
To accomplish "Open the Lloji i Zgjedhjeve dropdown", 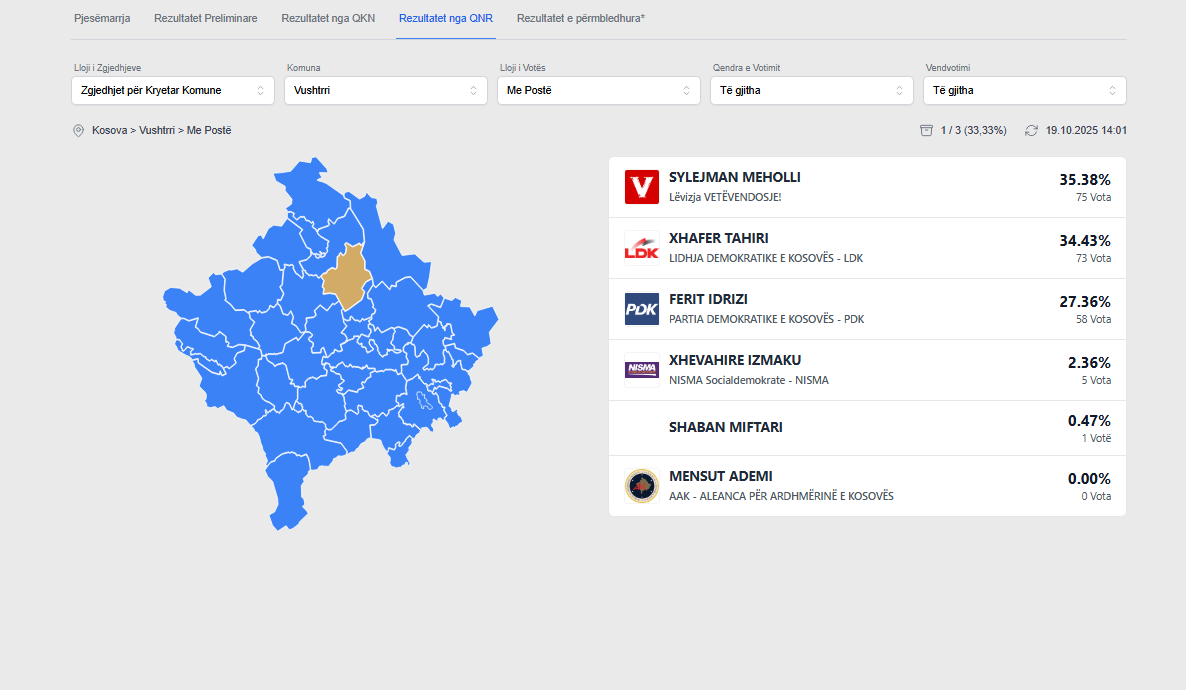I will 173,90.
